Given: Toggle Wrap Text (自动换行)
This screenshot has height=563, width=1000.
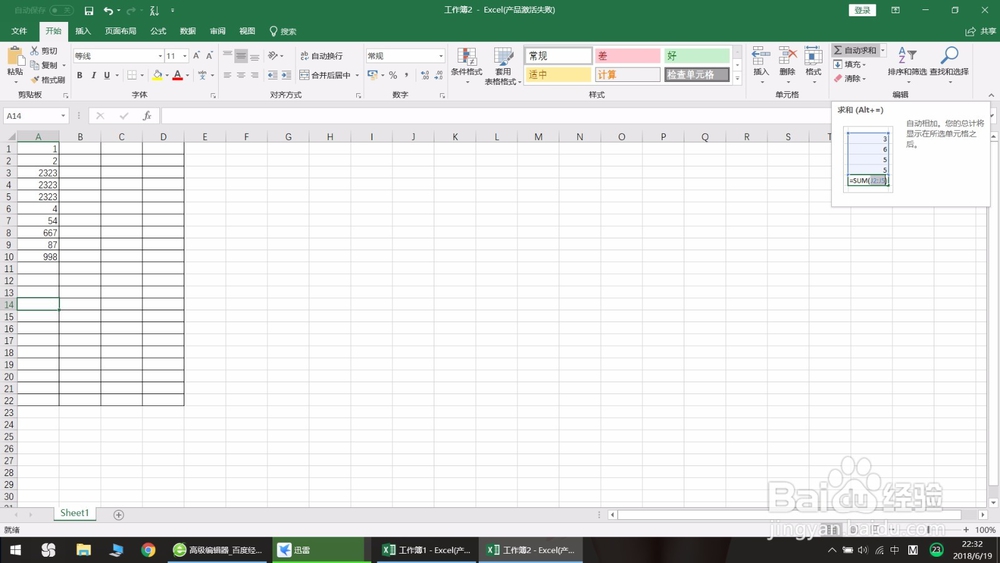Looking at the screenshot, I should click(x=321, y=55).
